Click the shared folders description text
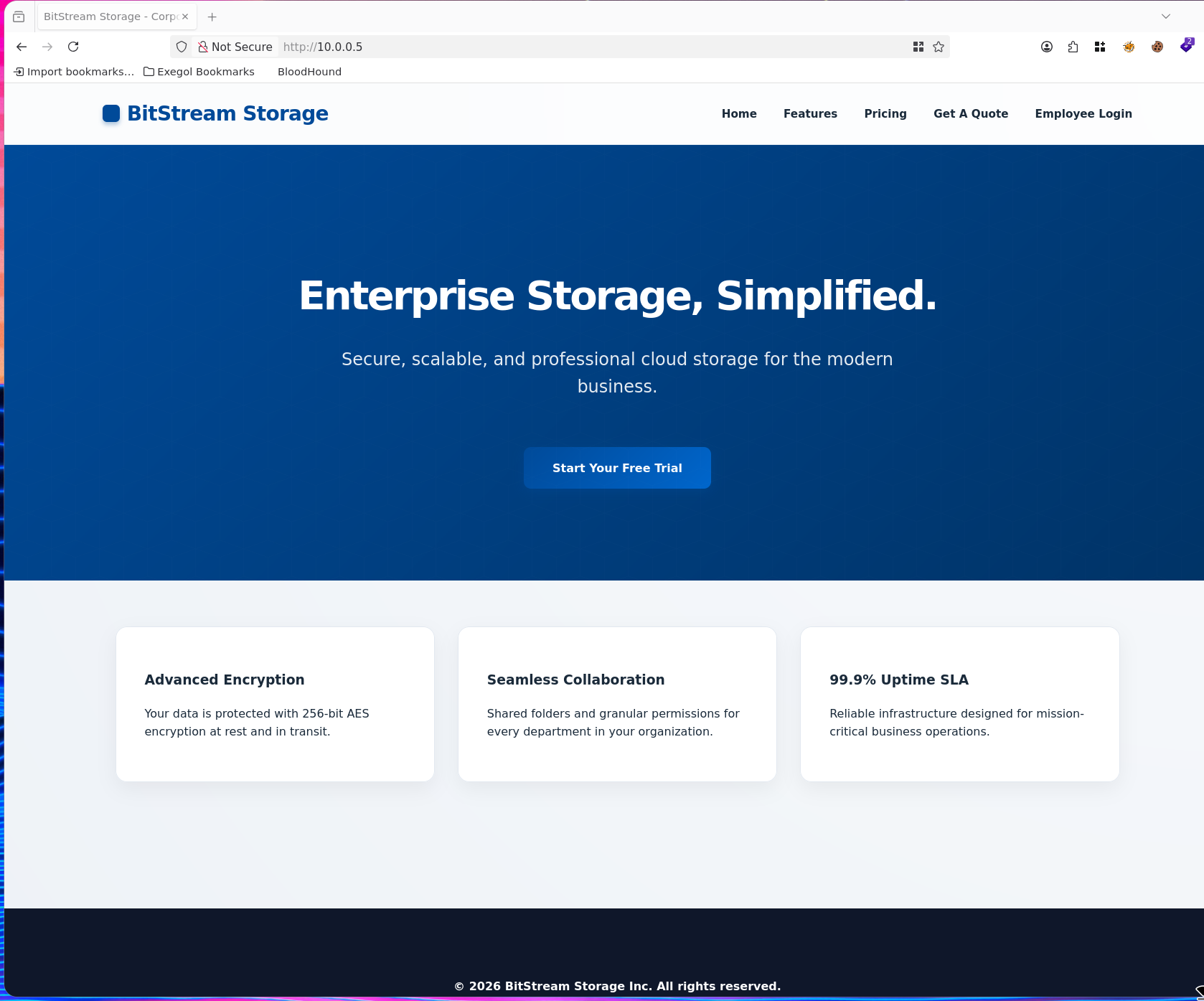Image resolution: width=1204 pixels, height=1001 pixels. (x=613, y=723)
